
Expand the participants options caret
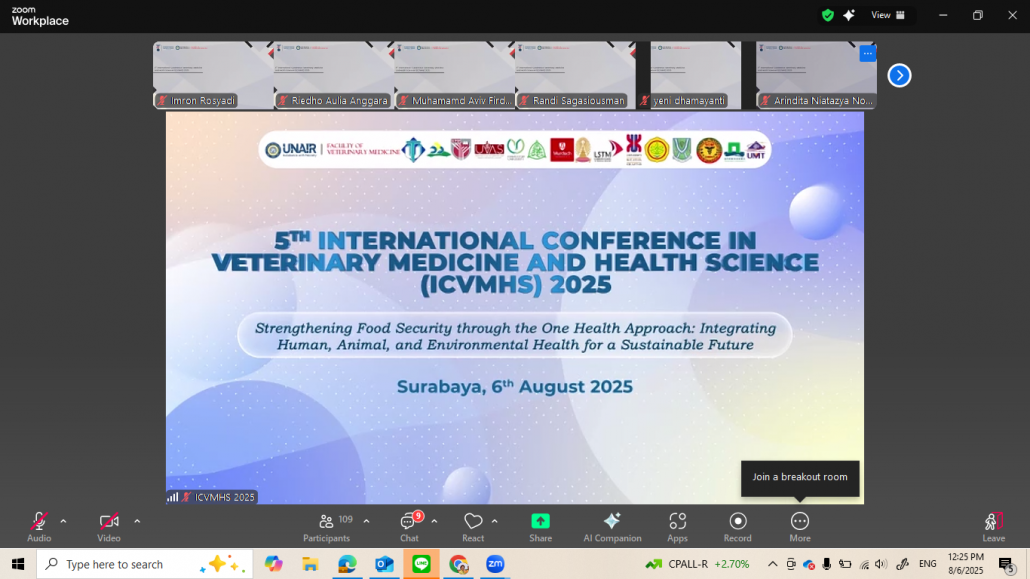tap(367, 521)
